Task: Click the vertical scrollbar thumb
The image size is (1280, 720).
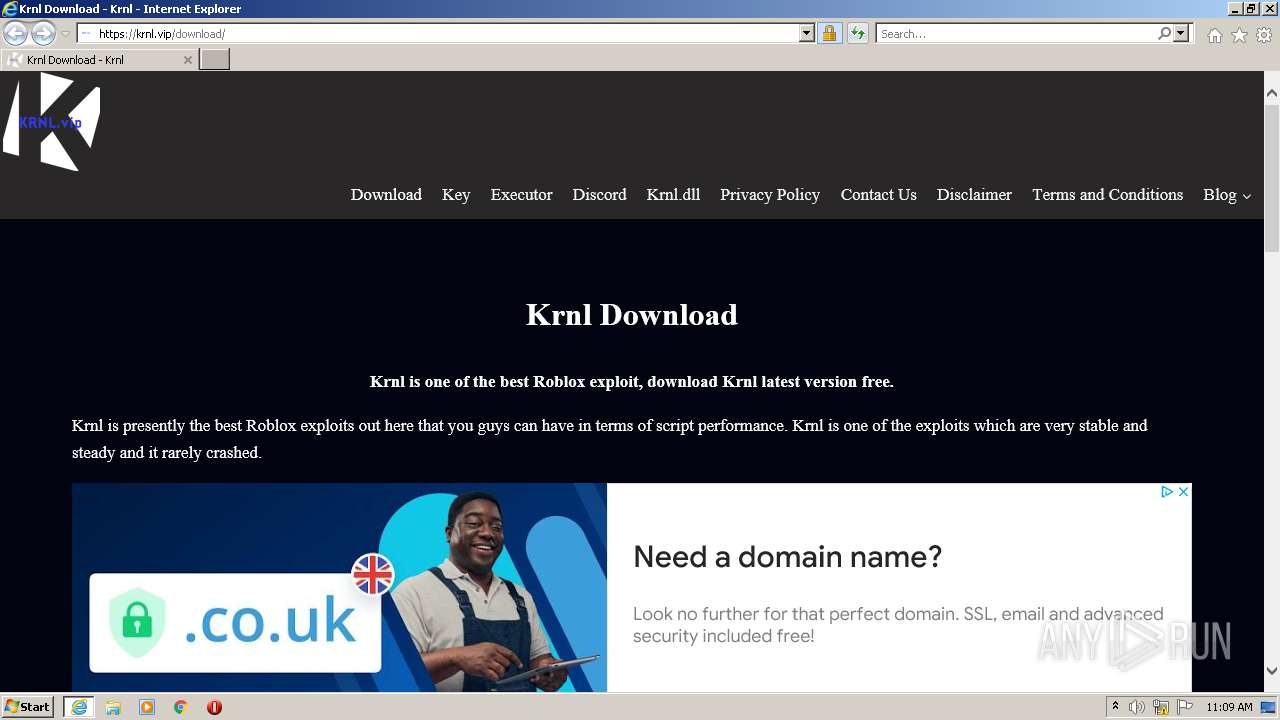Action: (1272, 177)
